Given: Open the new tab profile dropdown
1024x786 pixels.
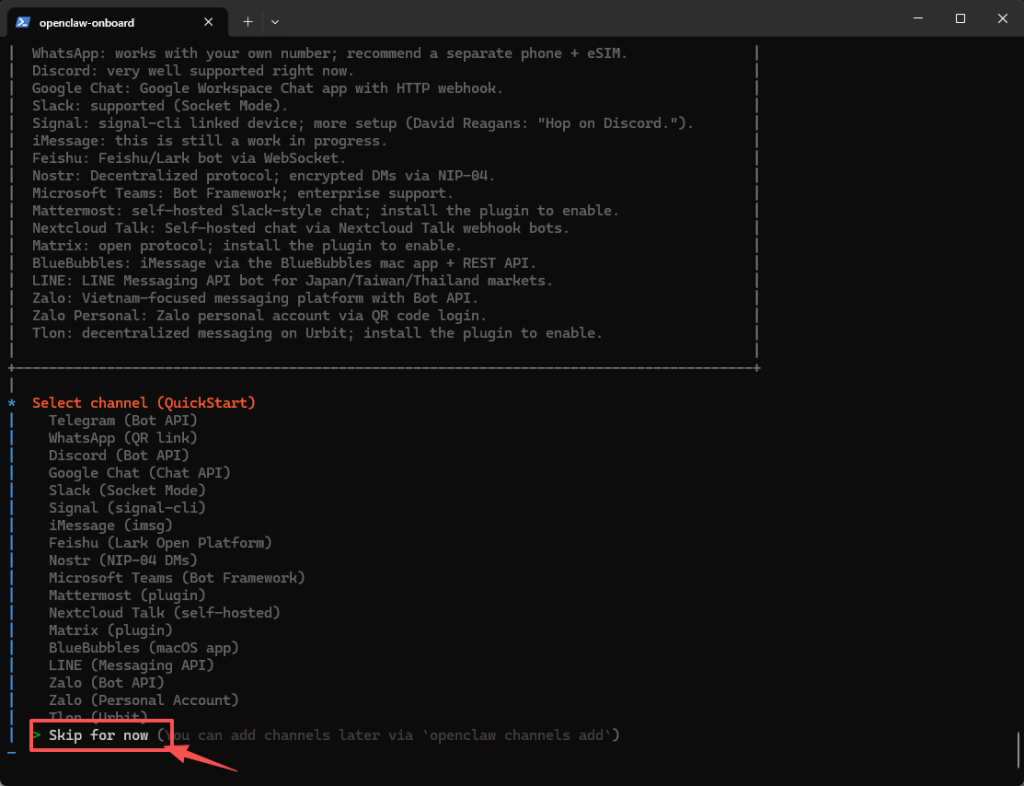Looking at the screenshot, I should [275, 22].
